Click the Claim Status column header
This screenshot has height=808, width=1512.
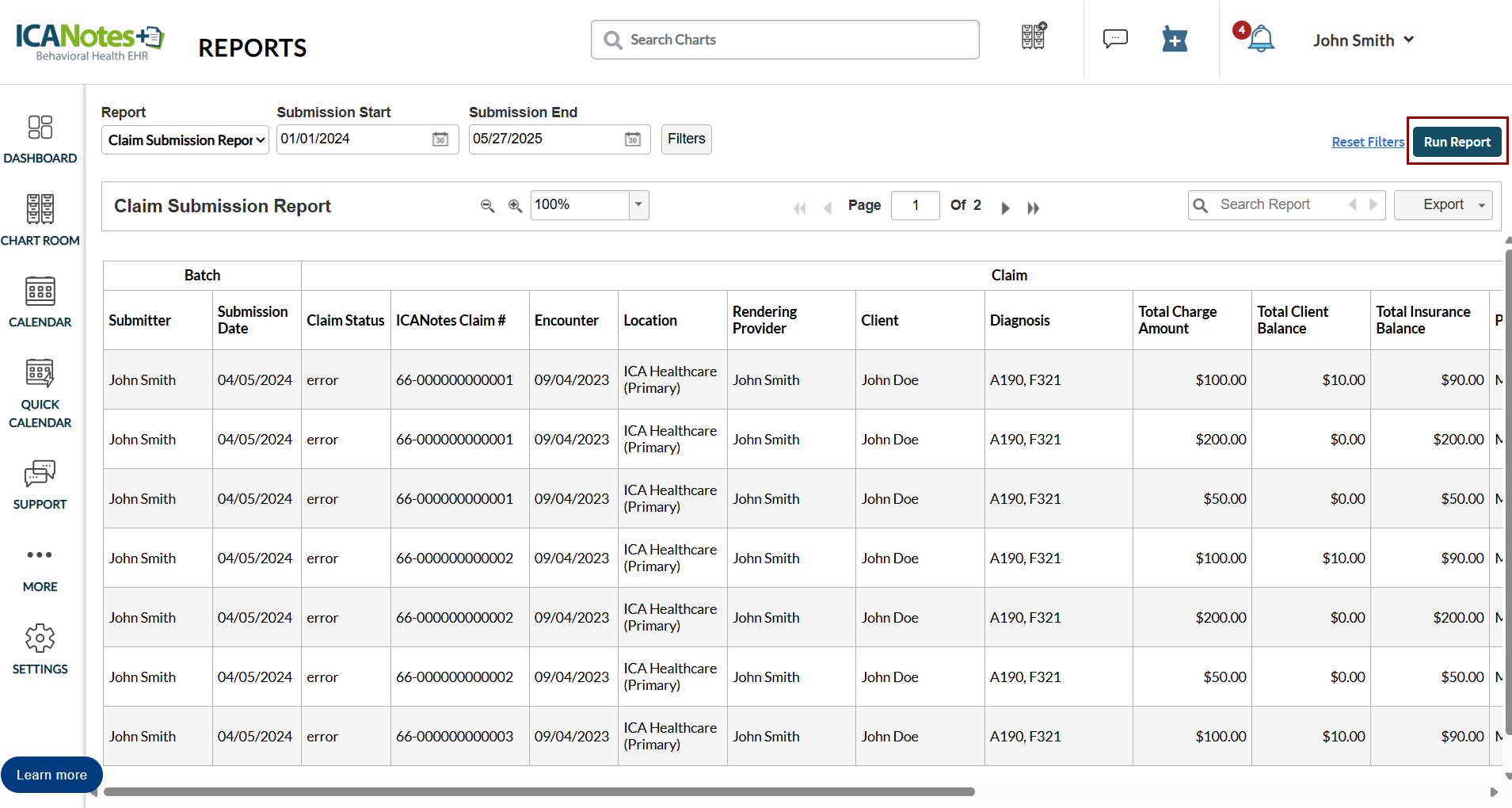[346, 320]
